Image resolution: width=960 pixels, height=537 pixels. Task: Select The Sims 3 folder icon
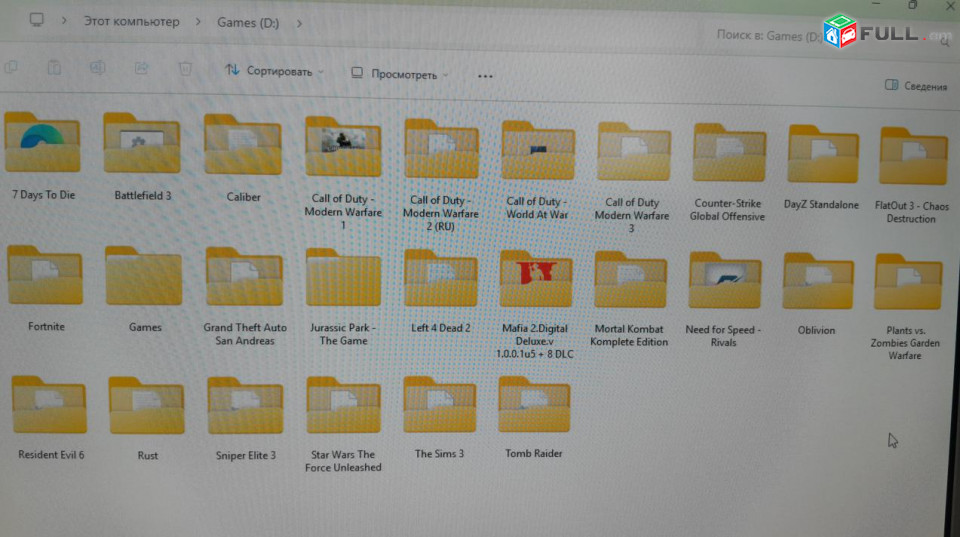click(440, 404)
